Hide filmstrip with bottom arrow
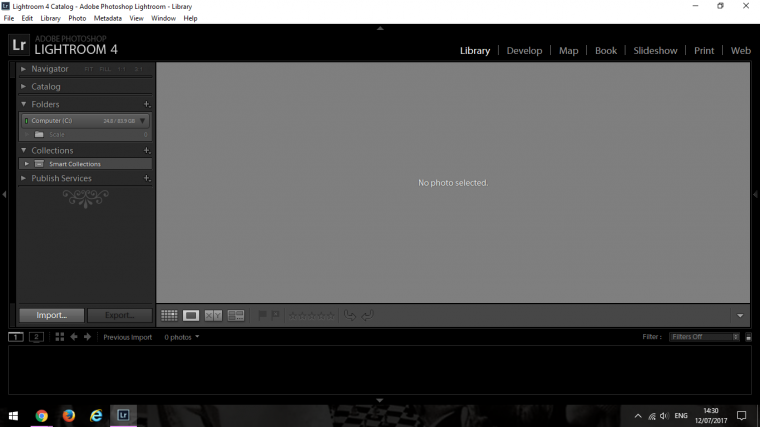This screenshot has width=760, height=427. click(380, 400)
